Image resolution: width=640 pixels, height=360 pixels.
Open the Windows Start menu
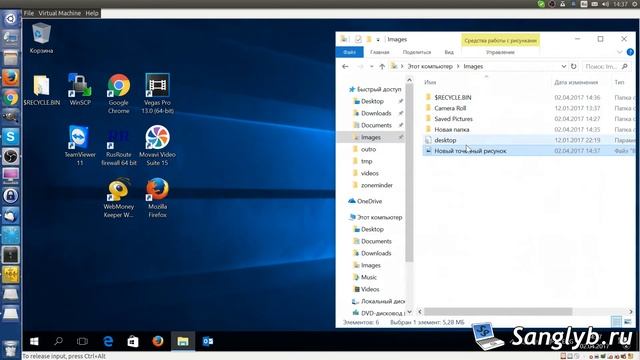coord(34,341)
